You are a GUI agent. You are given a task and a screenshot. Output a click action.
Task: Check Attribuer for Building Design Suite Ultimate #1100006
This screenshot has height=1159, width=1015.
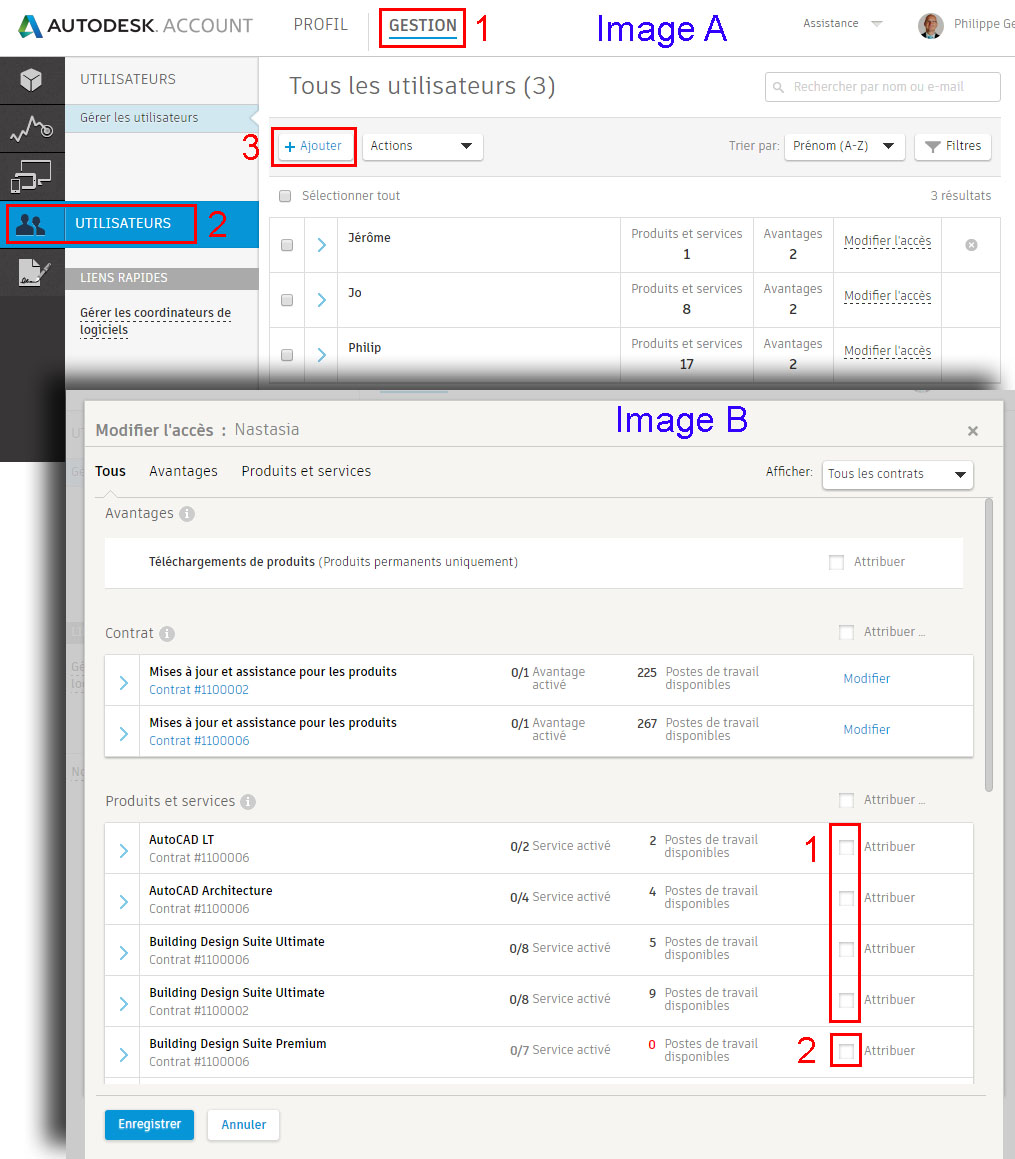(846, 949)
